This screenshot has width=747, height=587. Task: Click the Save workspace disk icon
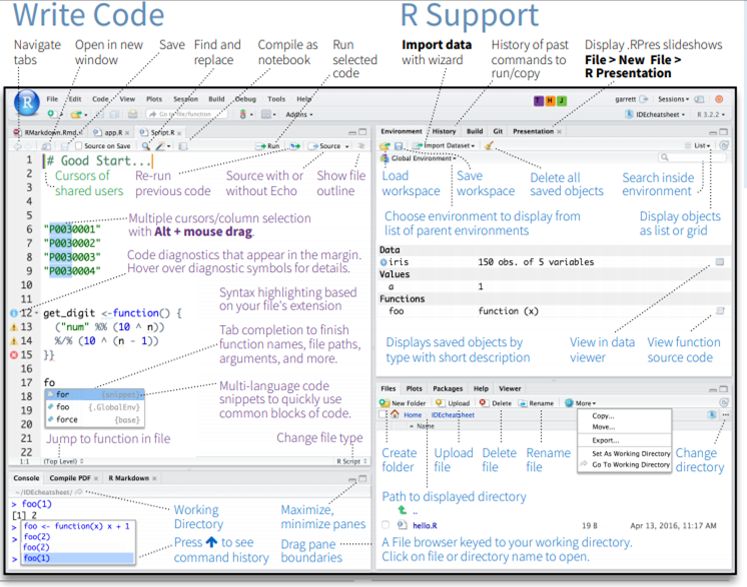pos(399,146)
